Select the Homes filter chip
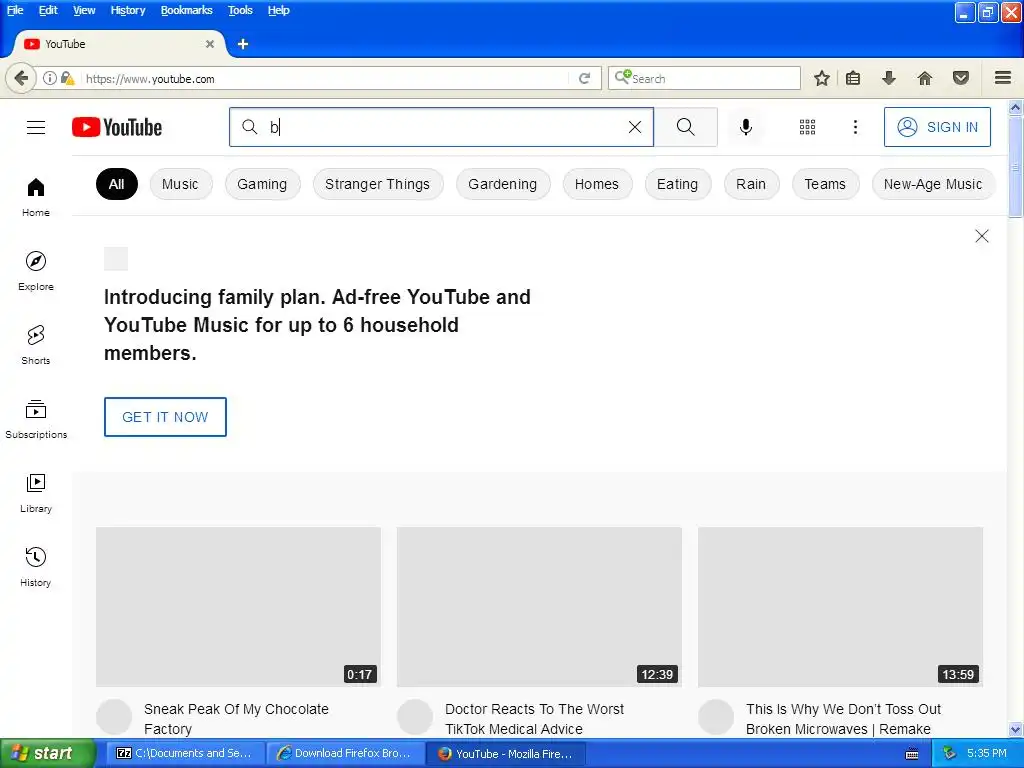The image size is (1024, 768). [x=597, y=184]
